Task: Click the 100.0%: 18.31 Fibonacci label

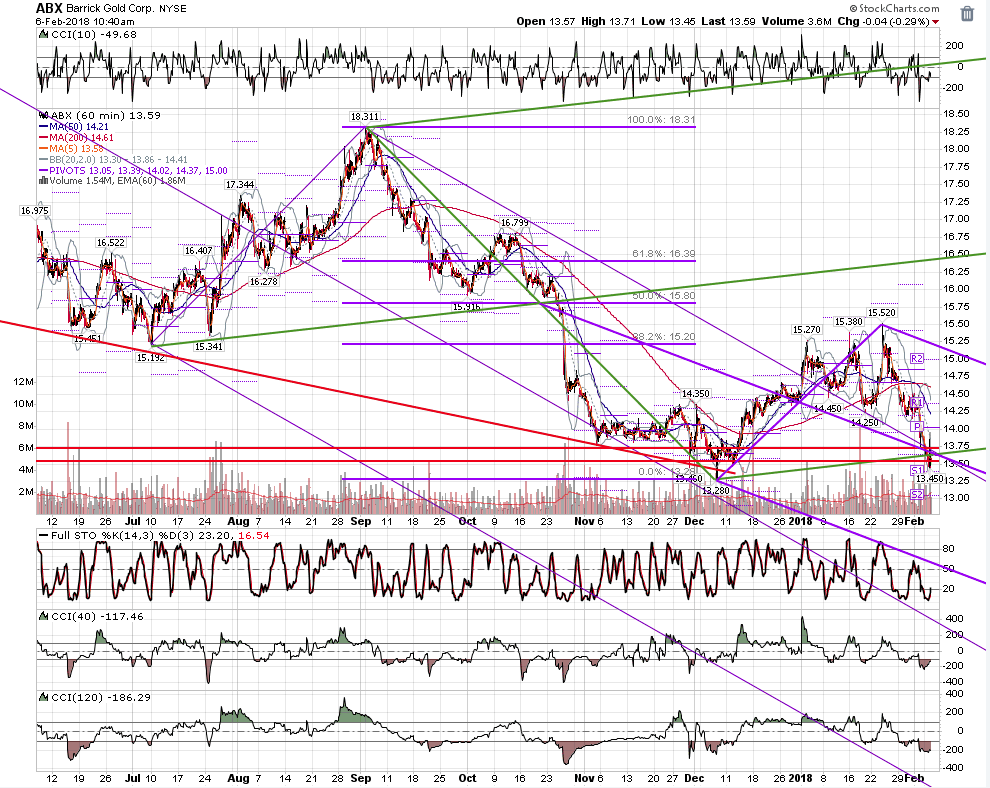Action: 661,120
